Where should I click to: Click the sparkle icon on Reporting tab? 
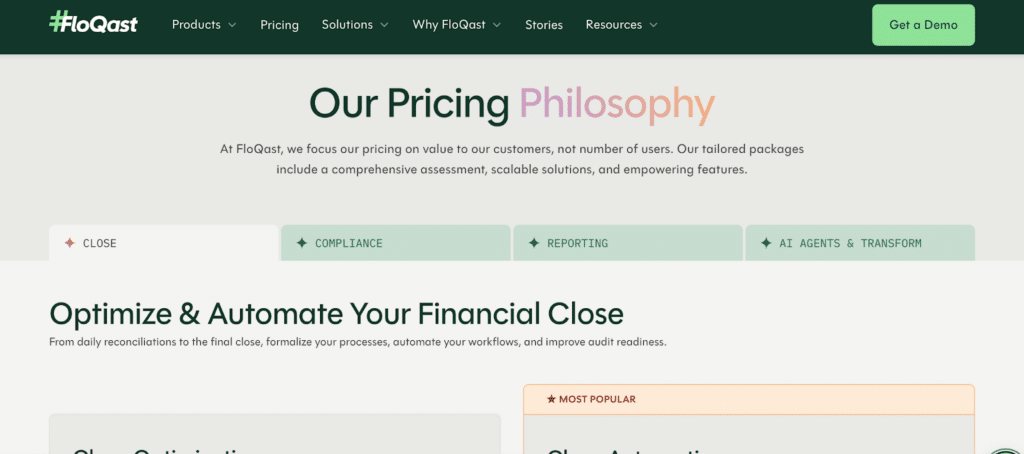coord(533,243)
